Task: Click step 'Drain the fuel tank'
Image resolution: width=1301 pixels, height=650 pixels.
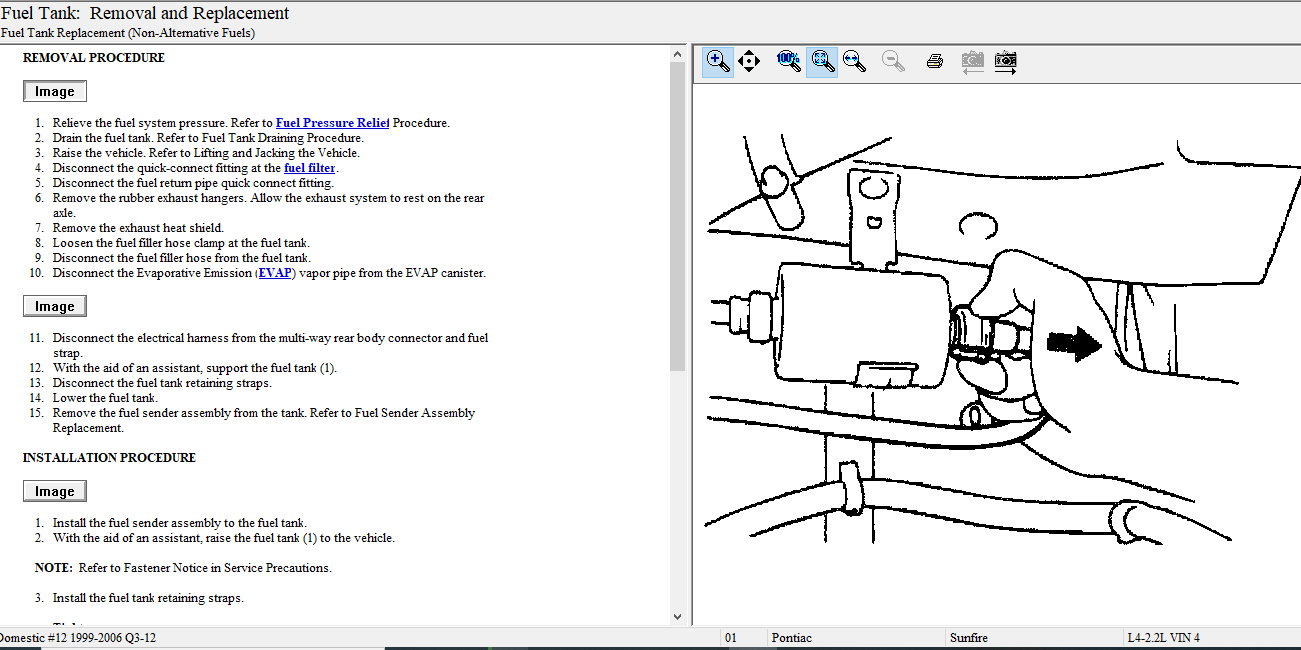Action: 208,138
